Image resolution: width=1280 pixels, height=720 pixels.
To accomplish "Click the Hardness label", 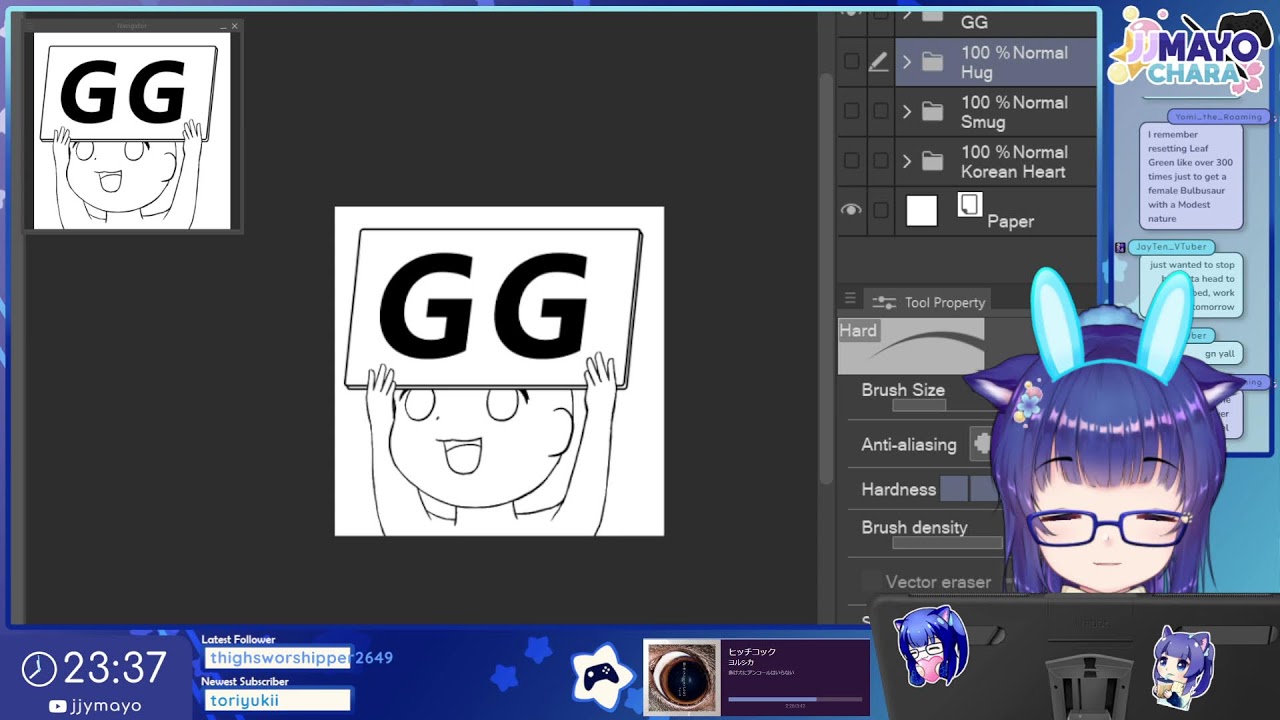I will point(899,489).
